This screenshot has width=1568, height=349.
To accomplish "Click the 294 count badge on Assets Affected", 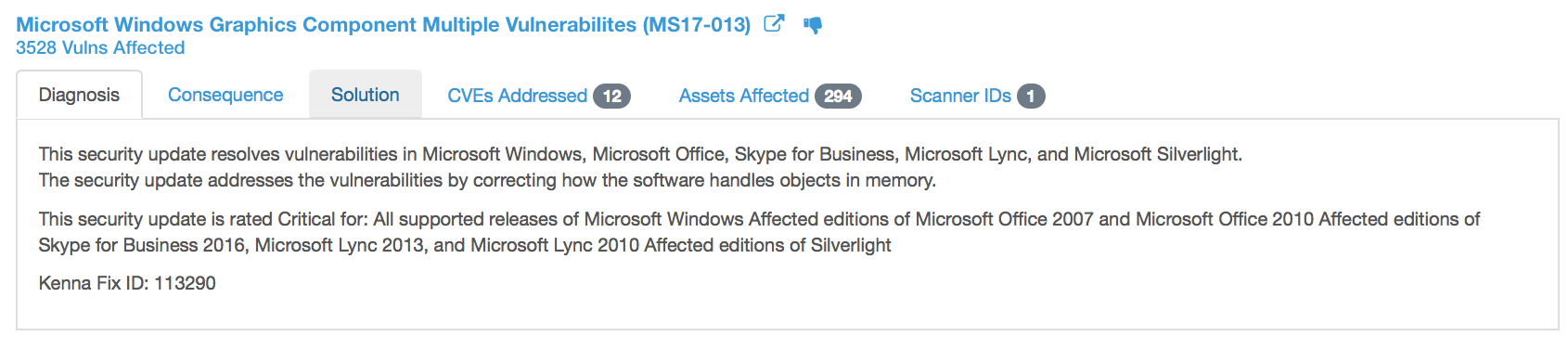I will click(x=838, y=96).
